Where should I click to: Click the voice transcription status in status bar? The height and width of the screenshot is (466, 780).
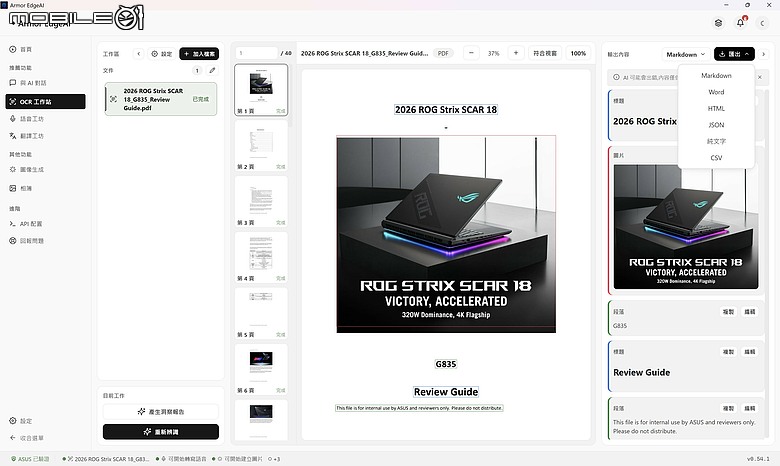click(x=182, y=459)
